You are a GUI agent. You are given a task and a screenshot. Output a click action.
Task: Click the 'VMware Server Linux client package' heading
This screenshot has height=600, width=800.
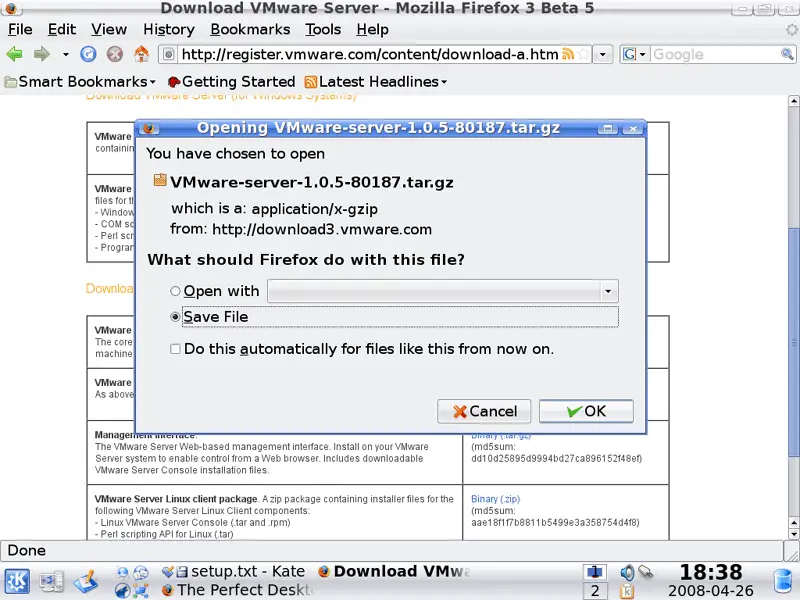click(x=176, y=499)
